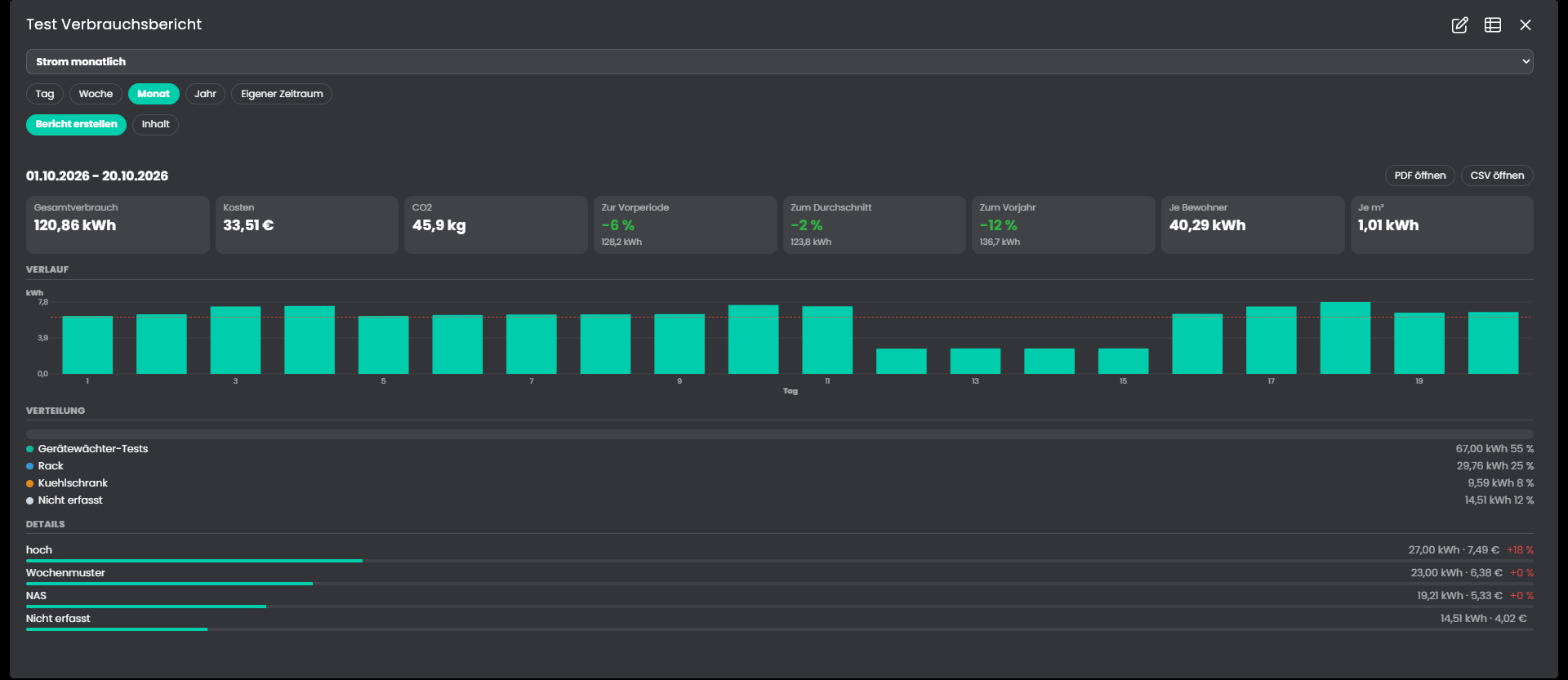Click the Zum Vorjahr -12 % card
This screenshot has height=680, width=1568.
1064,225
